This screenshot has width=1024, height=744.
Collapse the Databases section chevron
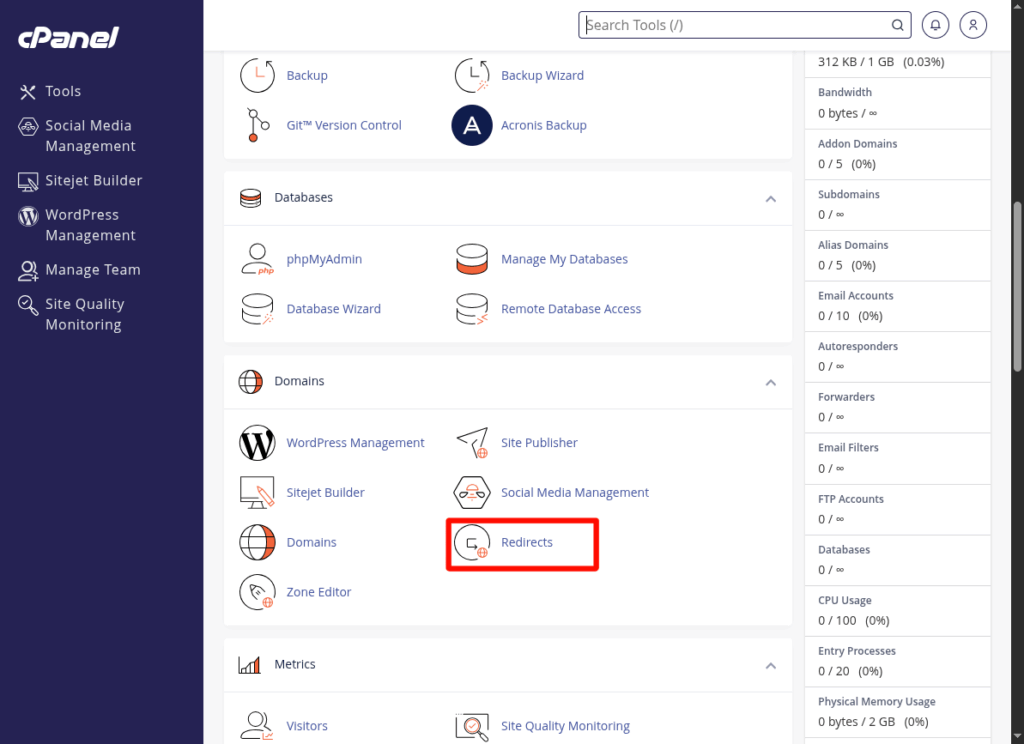[771, 199]
